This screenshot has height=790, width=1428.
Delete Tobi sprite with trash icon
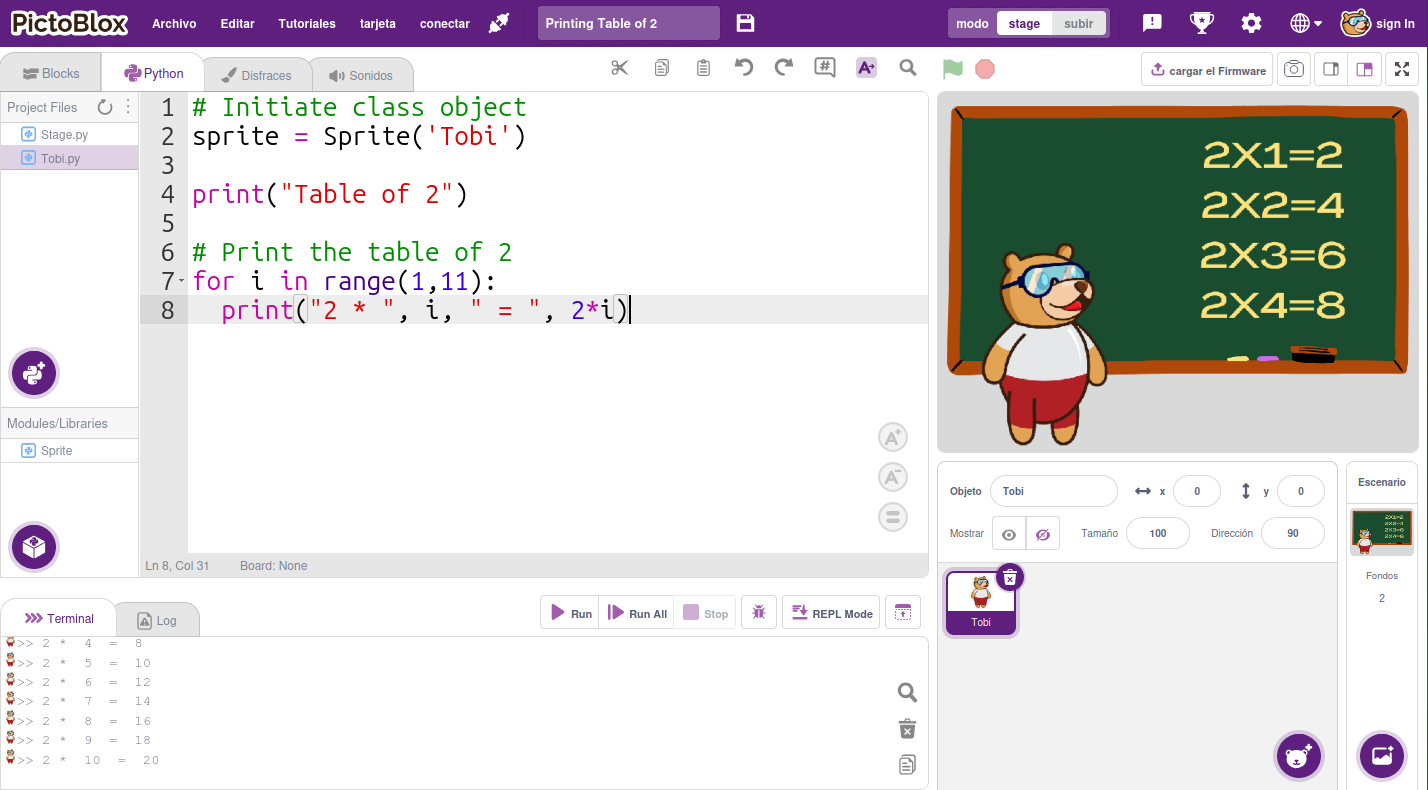(x=1010, y=577)
